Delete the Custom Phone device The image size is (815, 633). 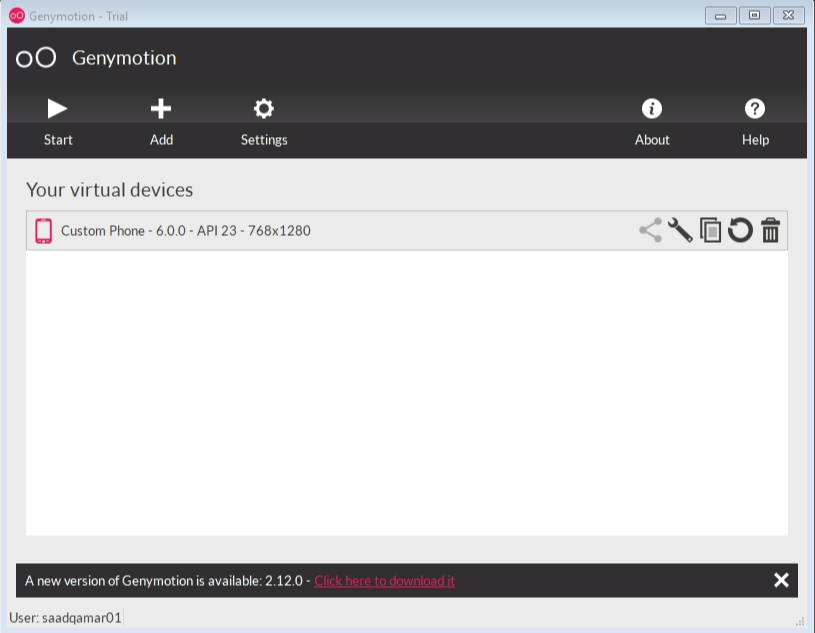coord(770,230)
